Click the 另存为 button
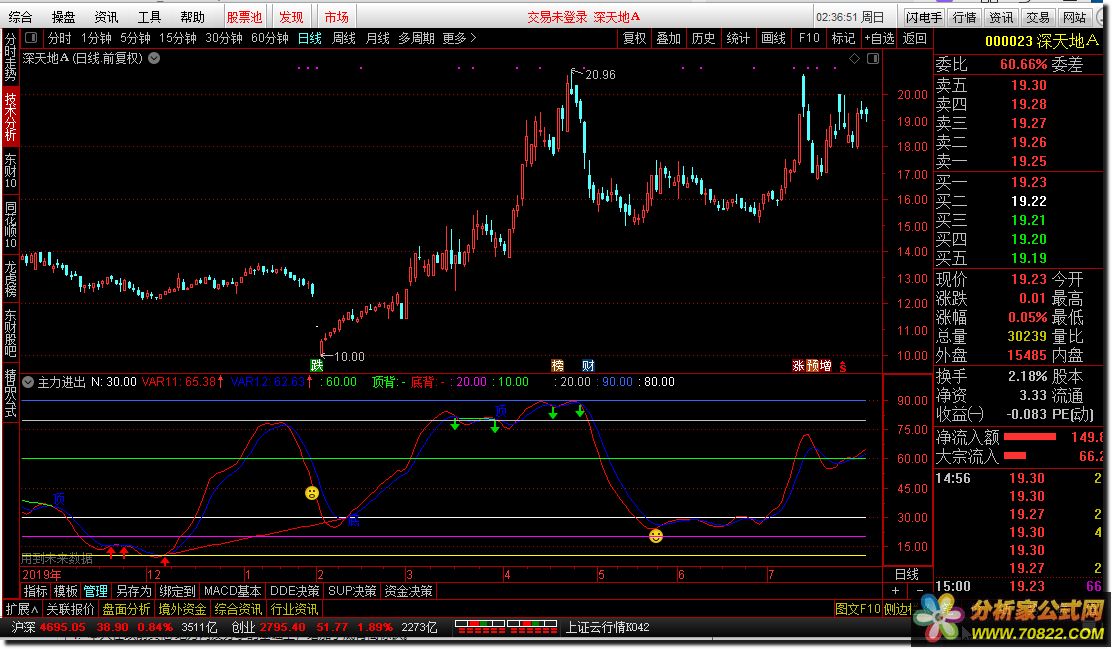Viewport: 1113px width, 649px height. (133, 591)
